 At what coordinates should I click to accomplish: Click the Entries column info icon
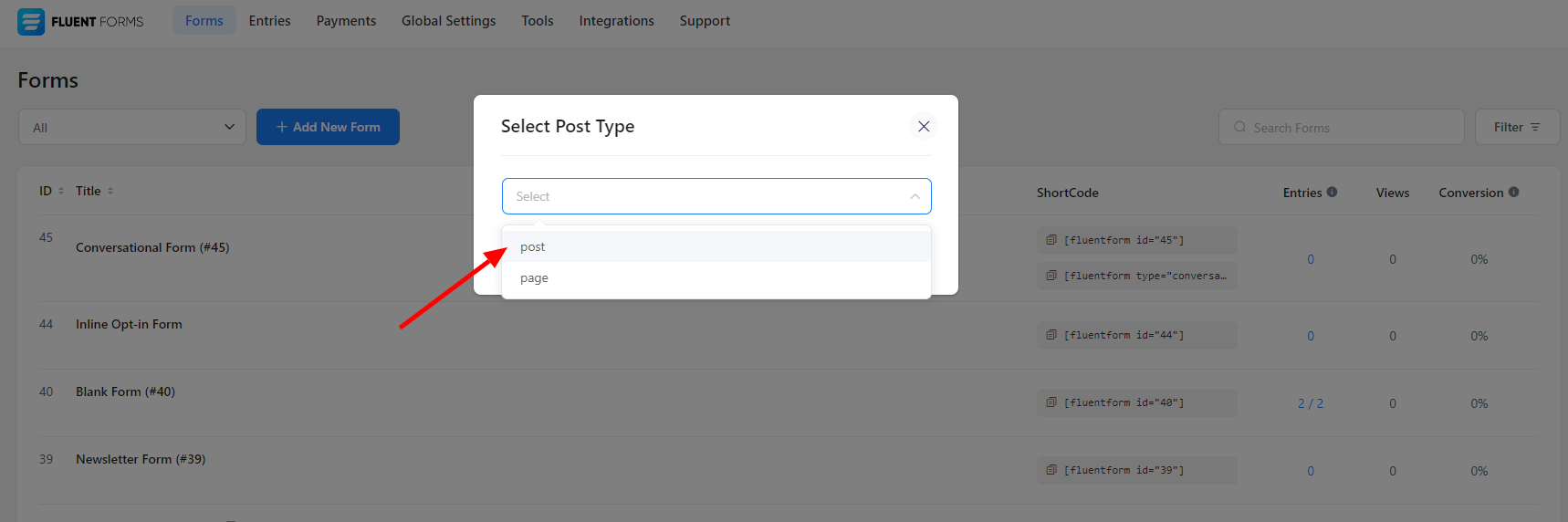click(1332, 193)
